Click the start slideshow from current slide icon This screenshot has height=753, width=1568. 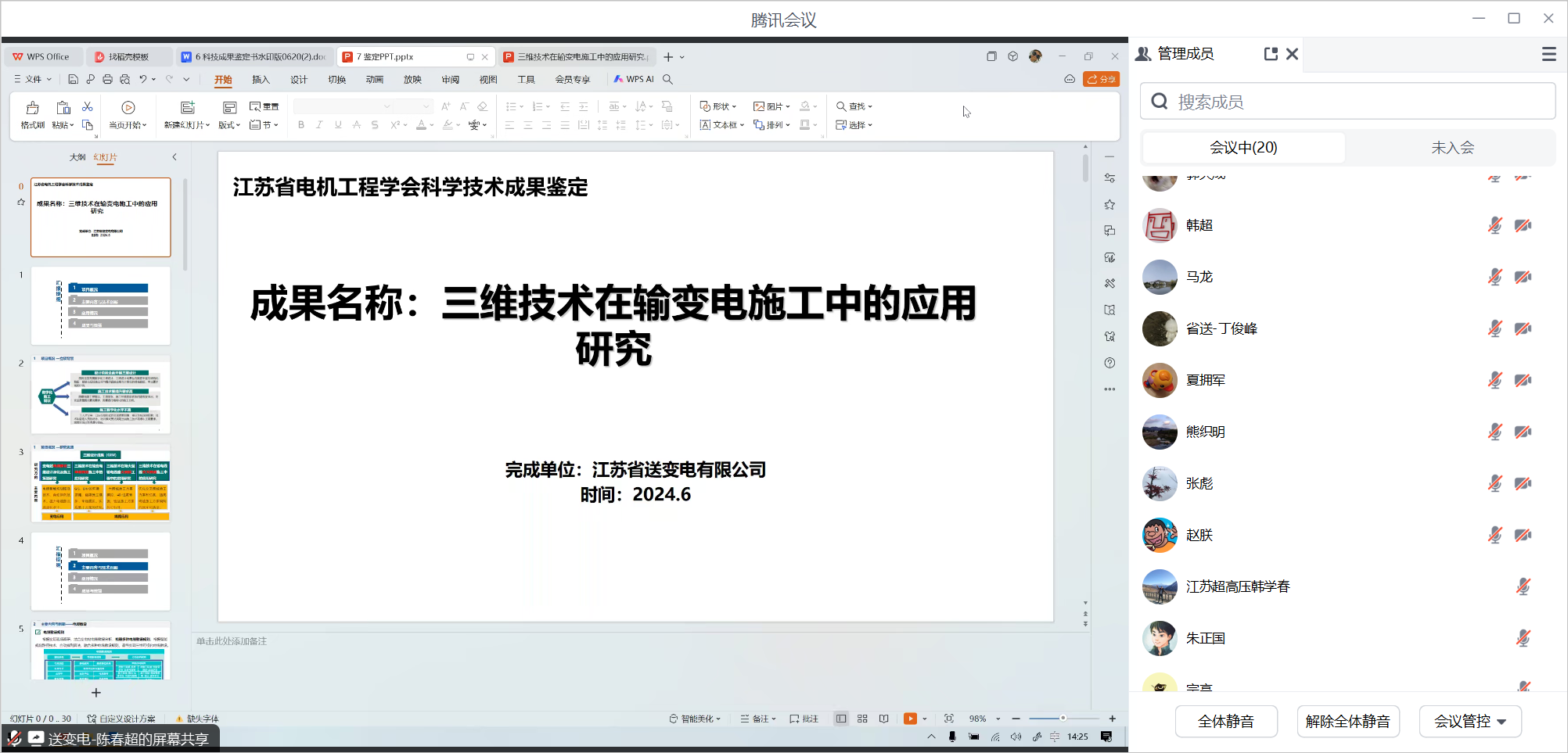point(128,114)
